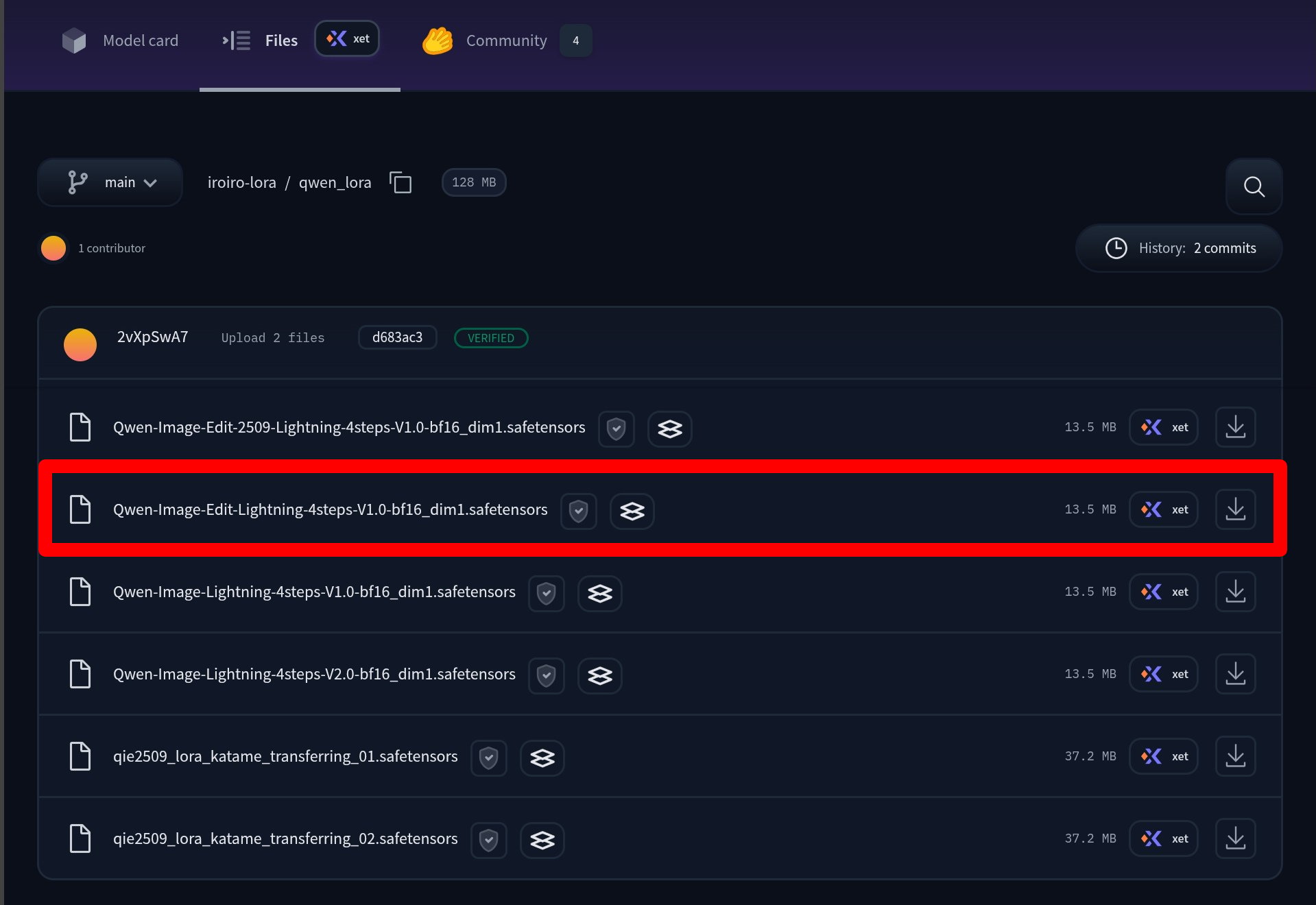Click xet badge on Qwen-Image-Lightning V2.0 row
This screenshot has width=1316, height=905.
(1164, 674)
